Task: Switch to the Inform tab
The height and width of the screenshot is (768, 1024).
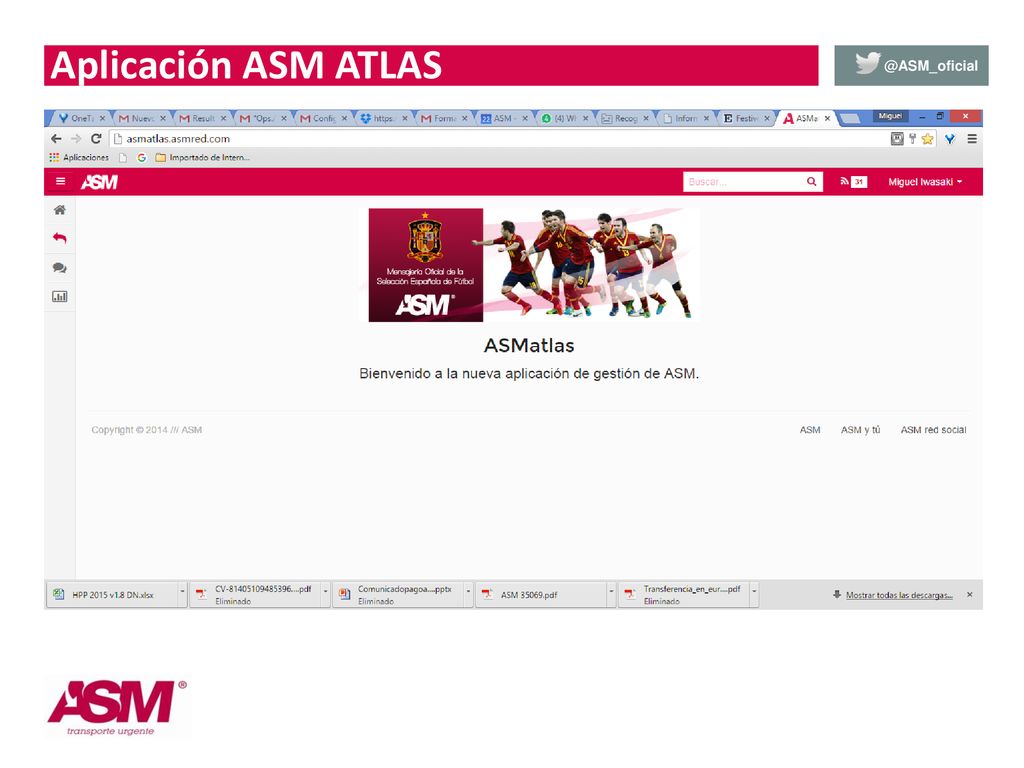Action: pos(685,118)
